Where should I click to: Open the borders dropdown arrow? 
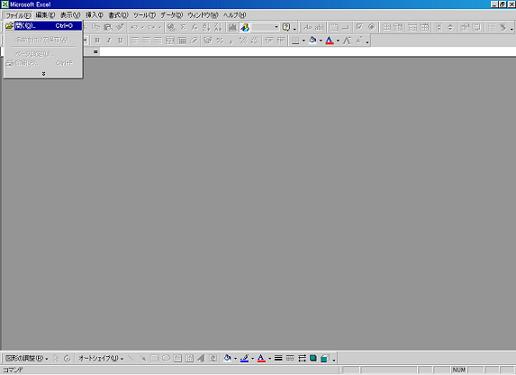click(304, 41)
